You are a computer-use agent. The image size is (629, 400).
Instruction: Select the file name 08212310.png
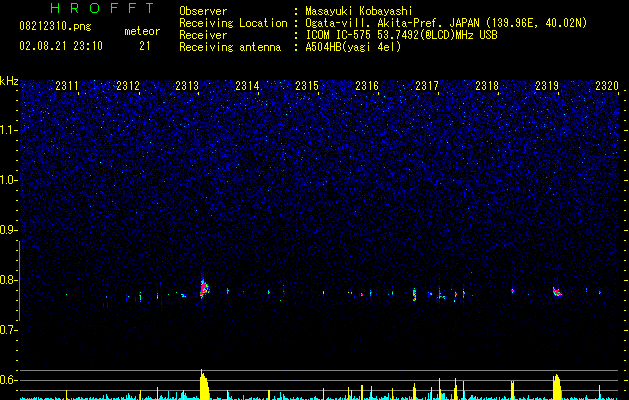[x=55, y=27]
